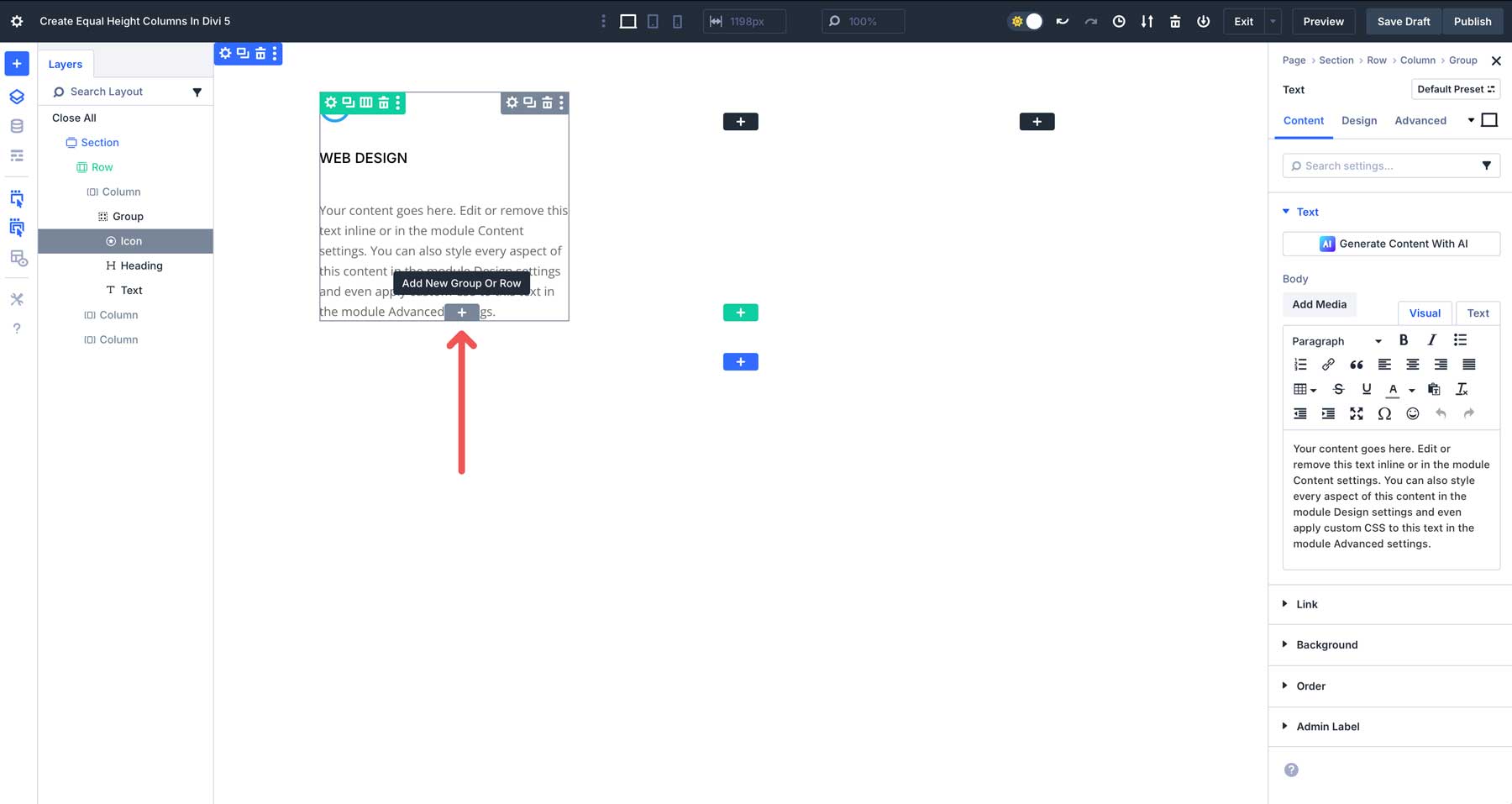The width and height of the screenshot is (1512, 804).
Task: Click the trash icon in the top toolbar
Action: tap(1175, 21)
